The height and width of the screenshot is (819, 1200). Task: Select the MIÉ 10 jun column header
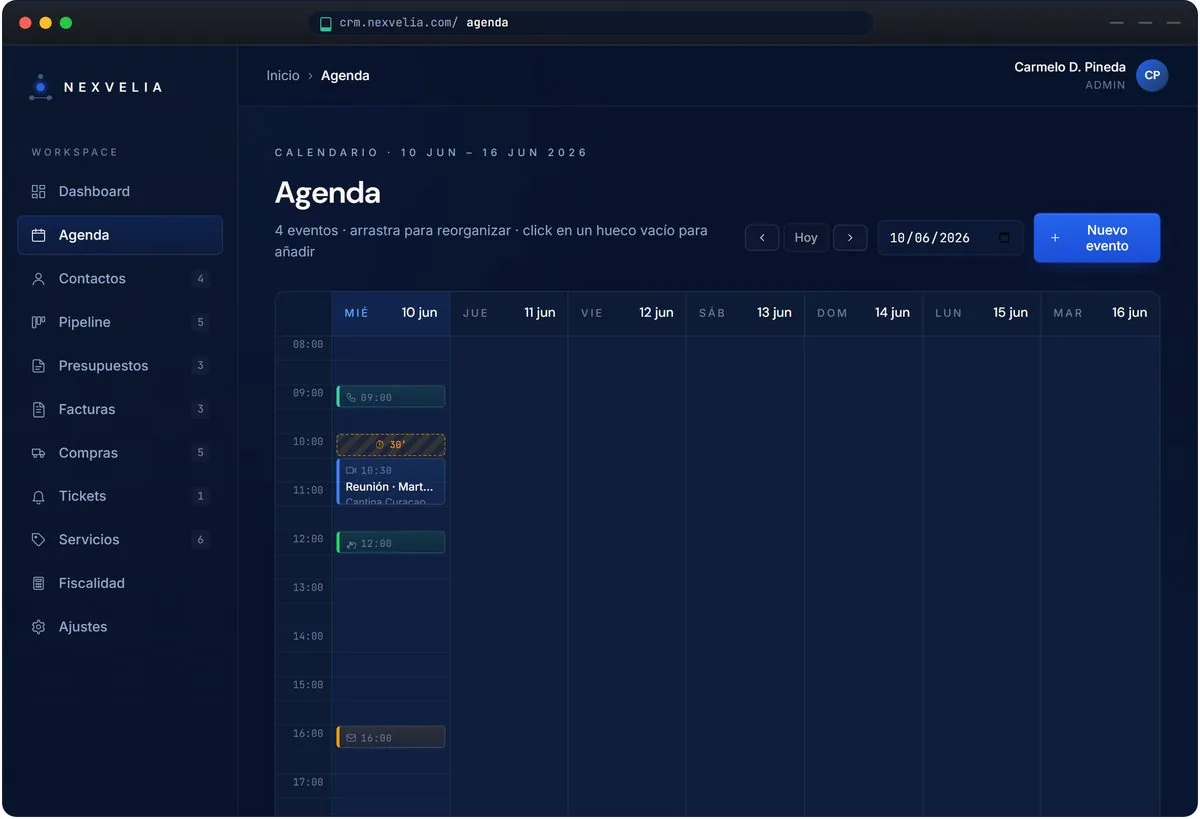click(391, 313)
